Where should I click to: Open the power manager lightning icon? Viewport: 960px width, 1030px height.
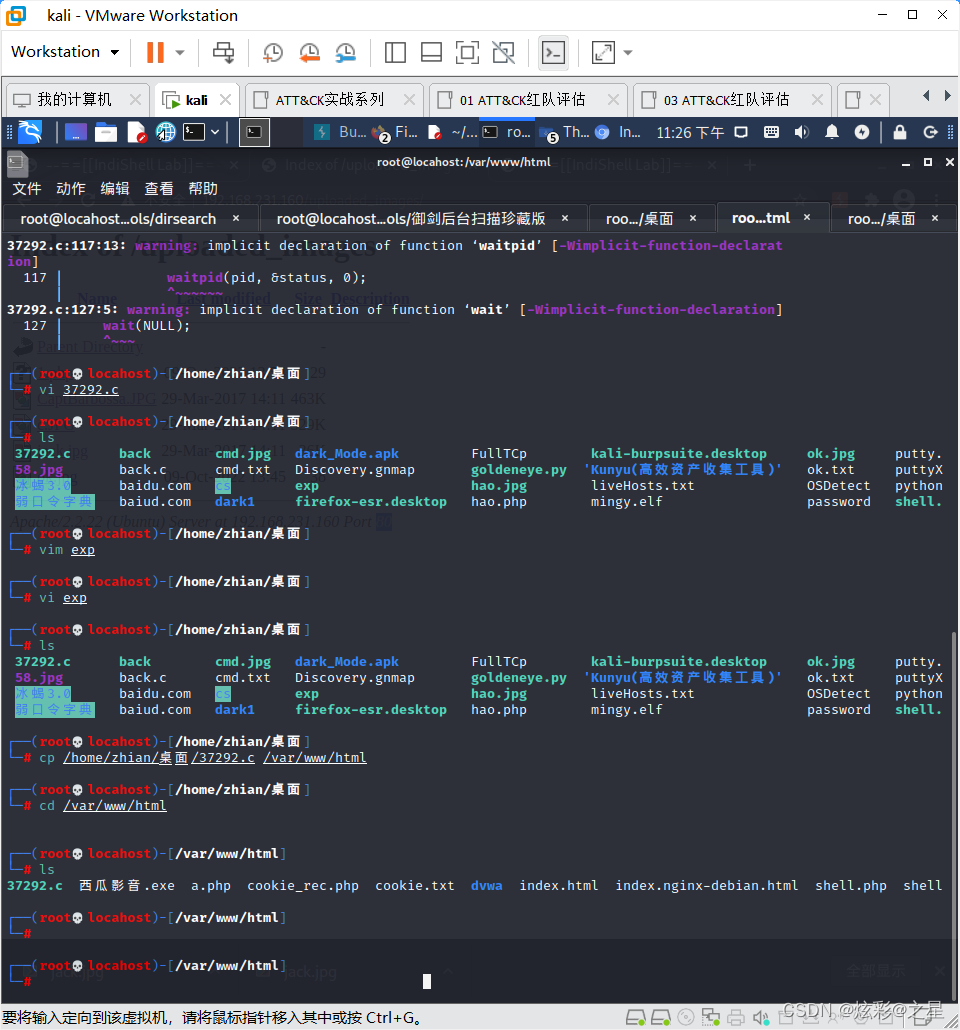pos(862,132)
